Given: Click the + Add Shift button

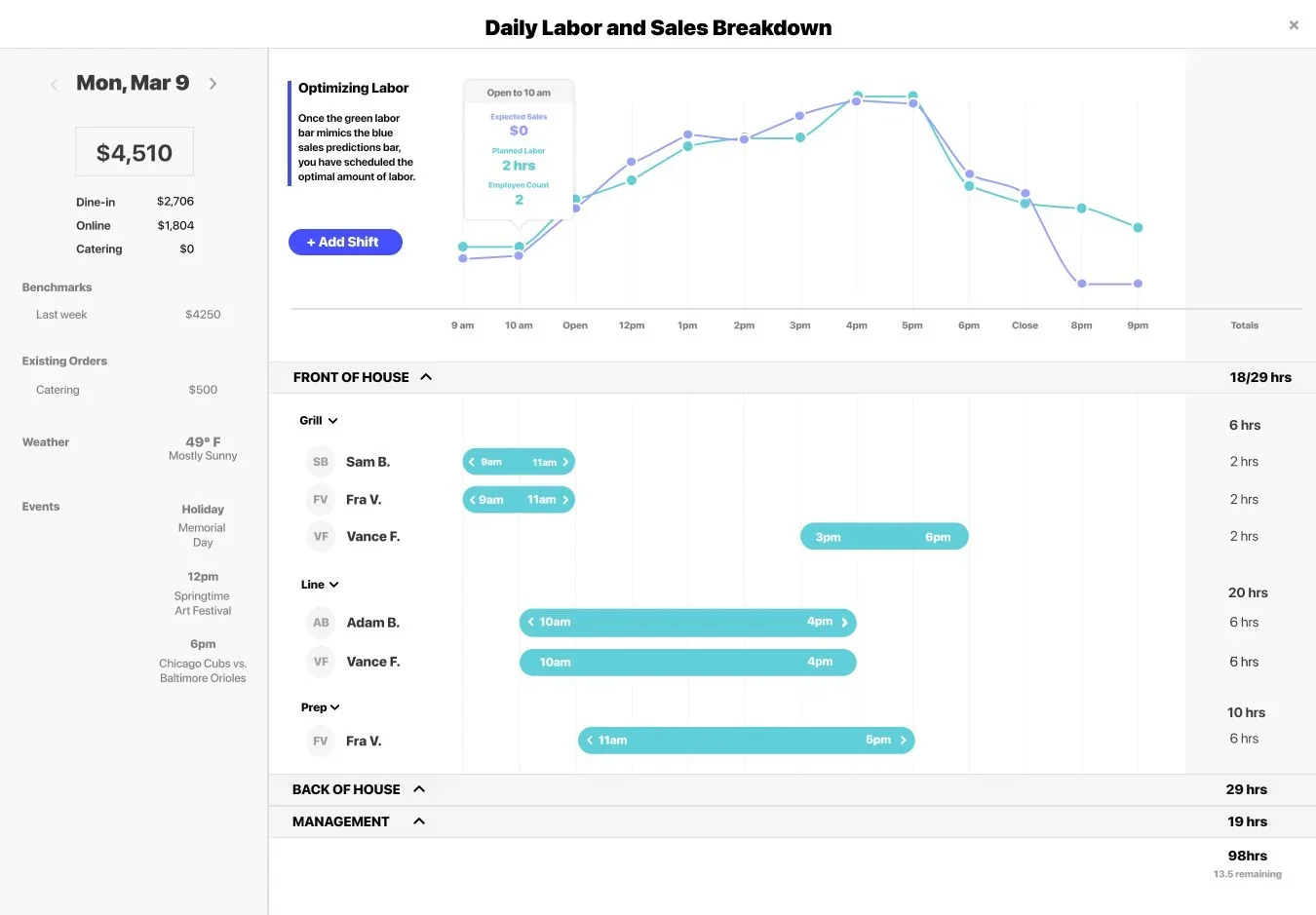Looking at the screenshot, I should coord(345,242).
